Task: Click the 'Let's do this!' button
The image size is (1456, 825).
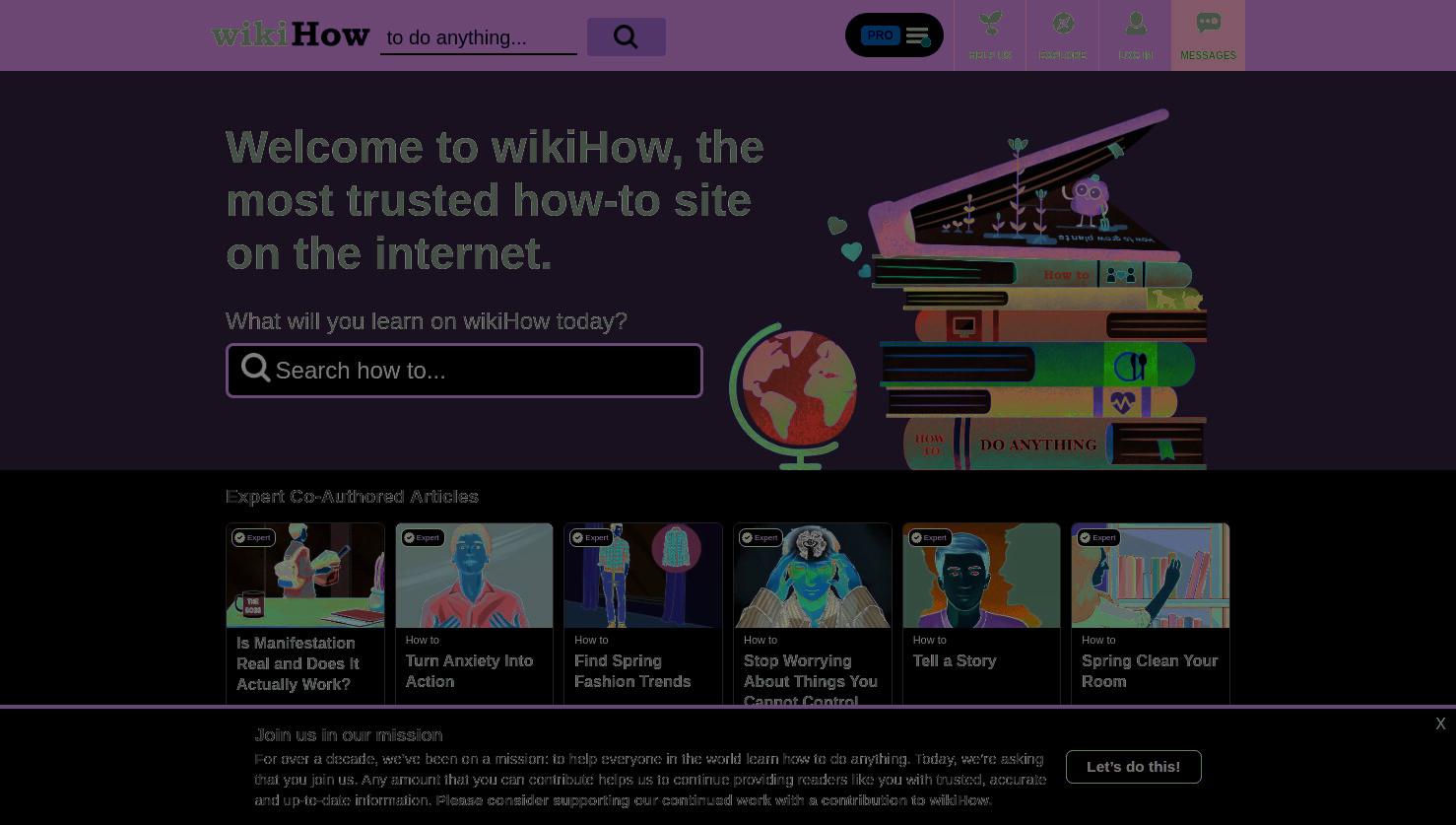Action: (x=1133, y=767)
